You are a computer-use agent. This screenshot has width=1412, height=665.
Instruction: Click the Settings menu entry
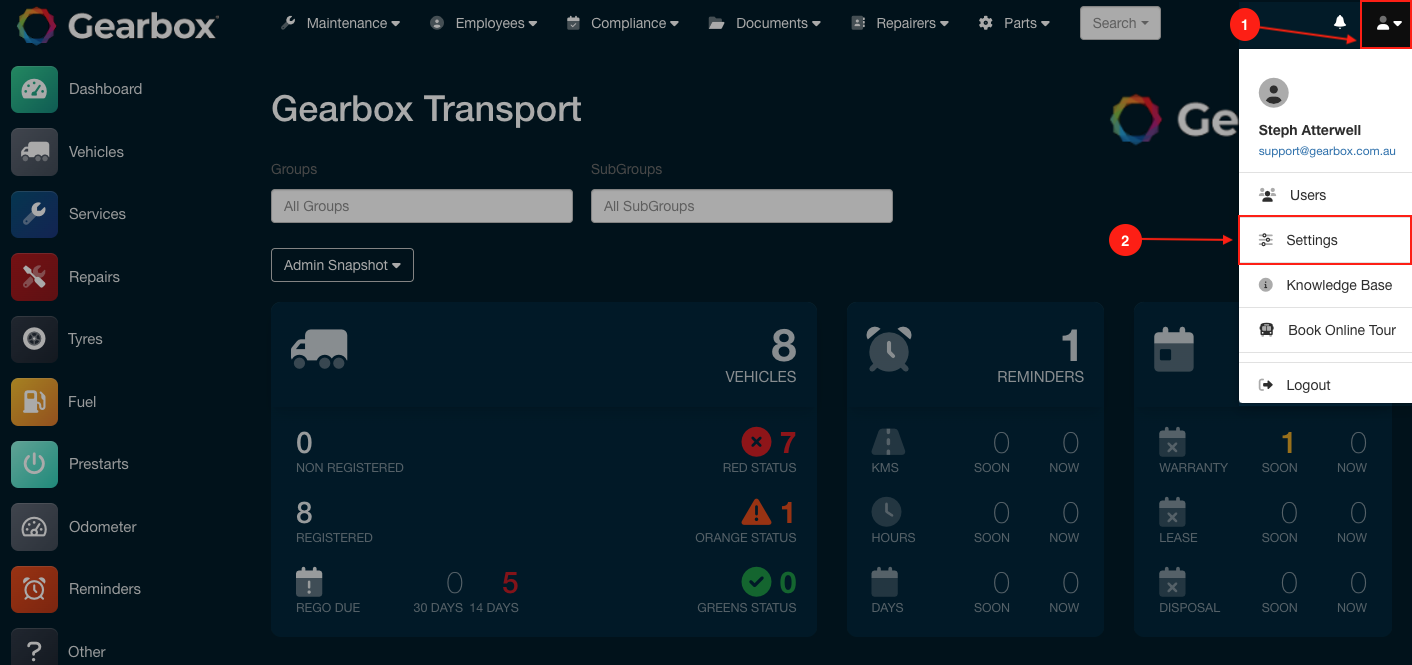[x=1311, y=240]
